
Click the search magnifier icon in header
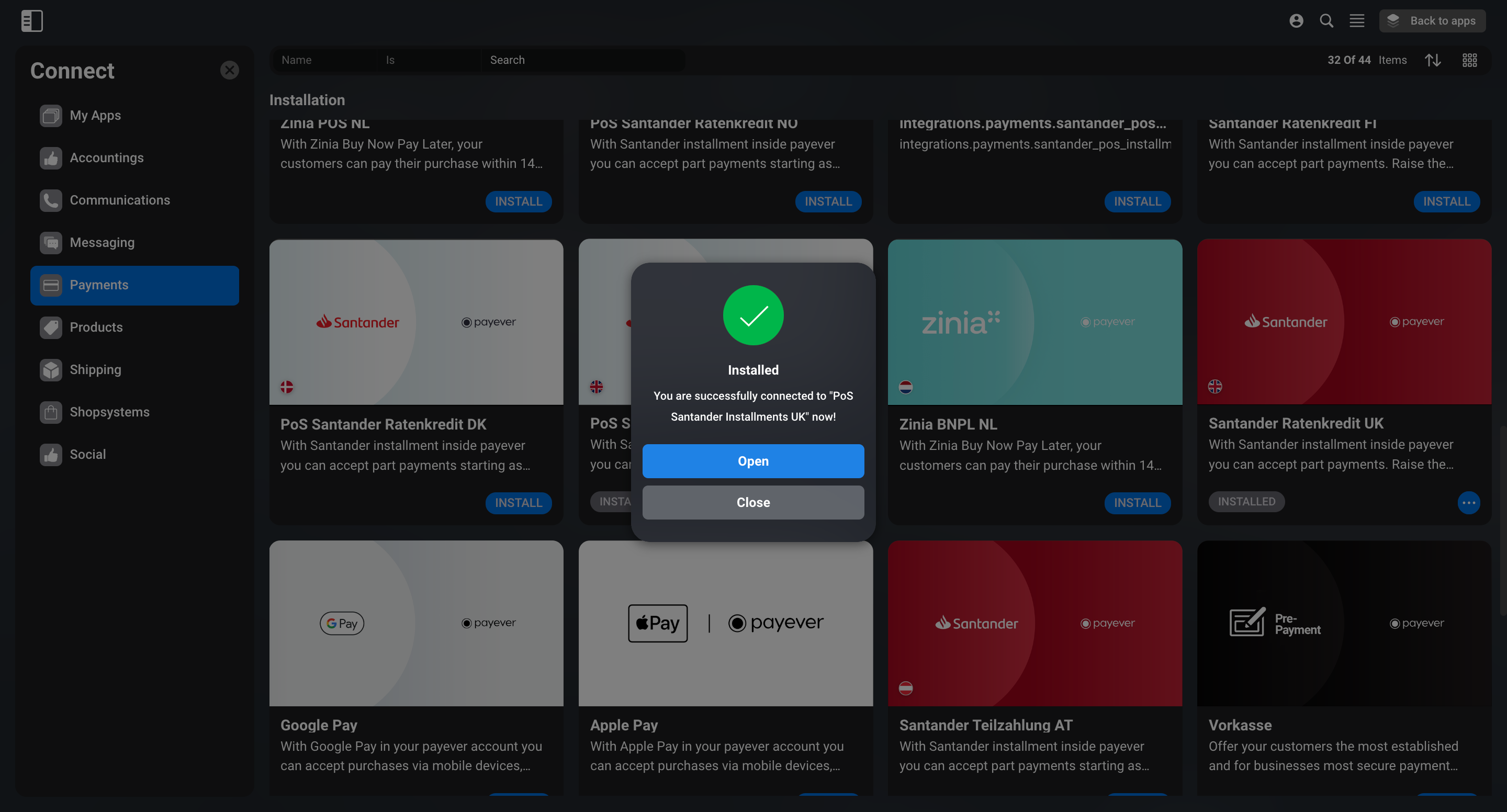[x=1326, y=21]
